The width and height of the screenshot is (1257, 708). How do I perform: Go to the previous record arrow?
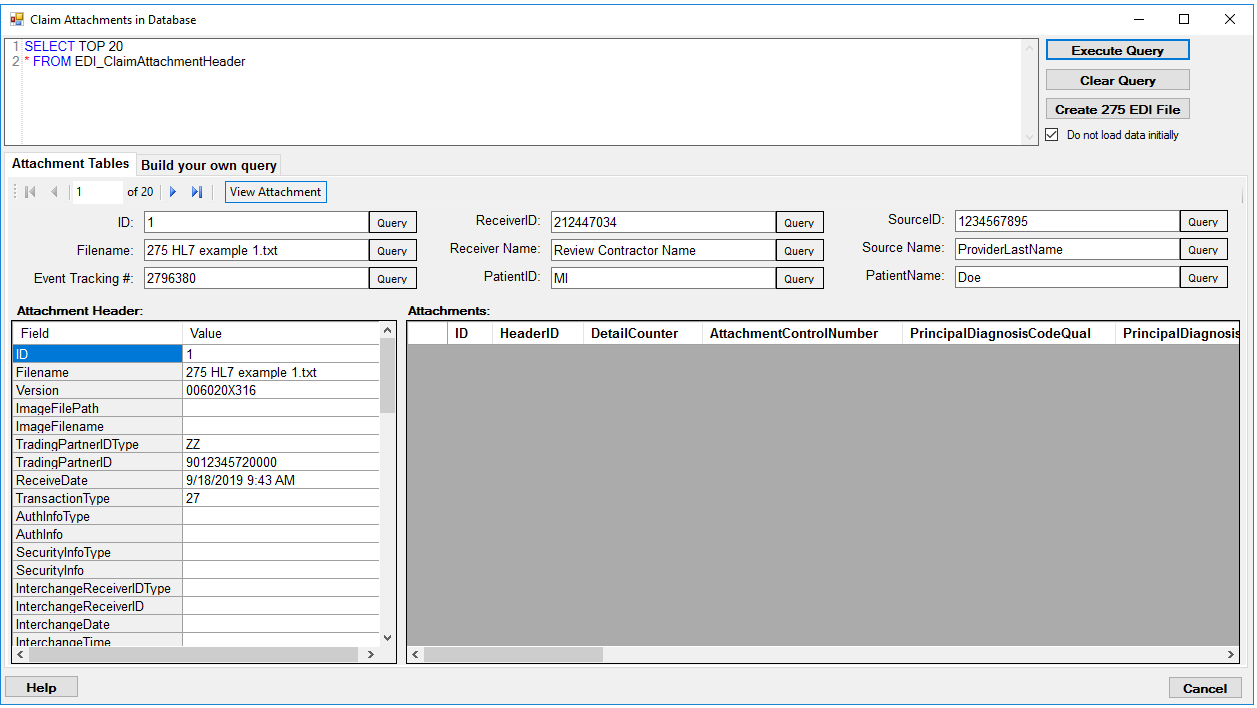point(54,191)
